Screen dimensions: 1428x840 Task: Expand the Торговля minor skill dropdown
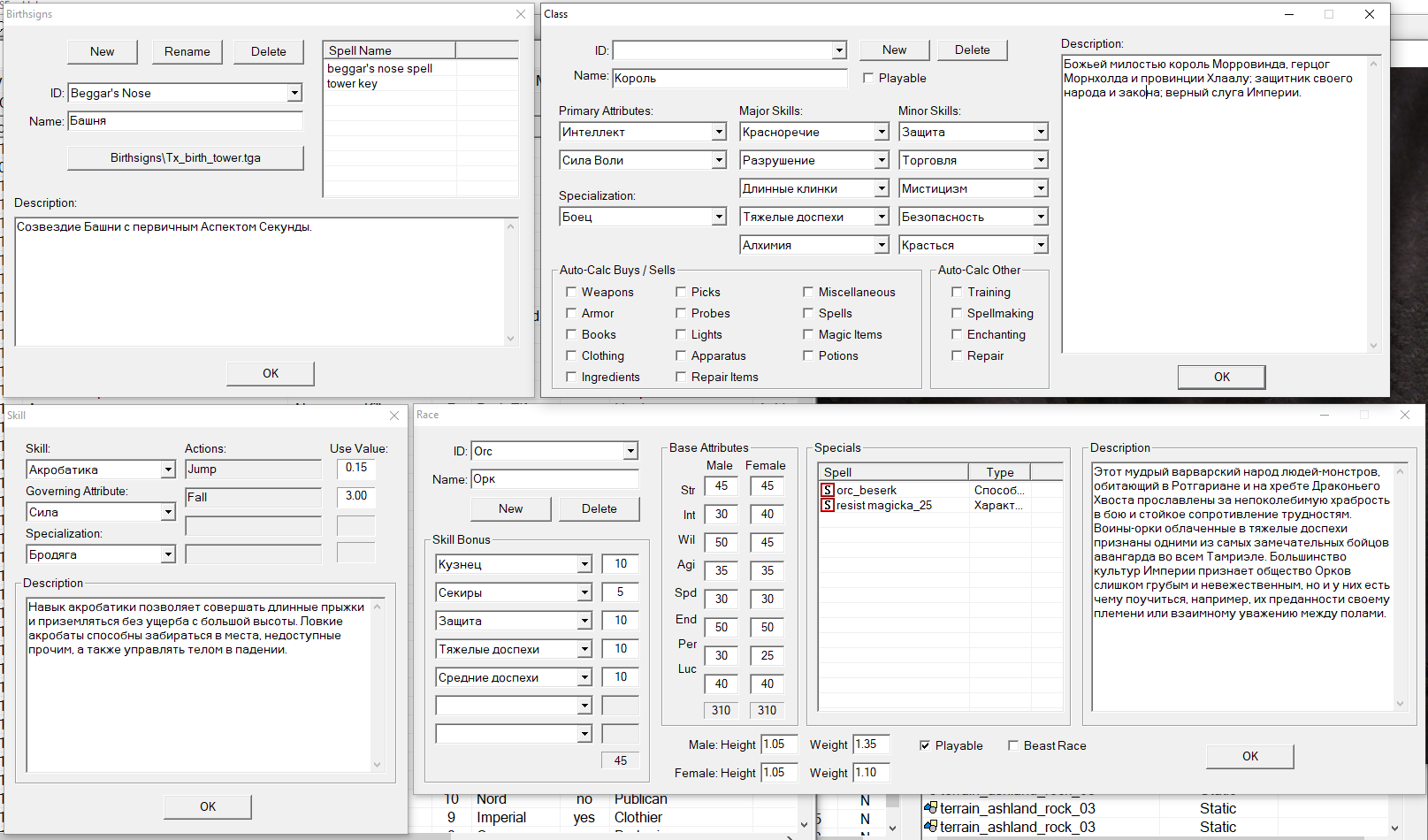(1041, 160)
